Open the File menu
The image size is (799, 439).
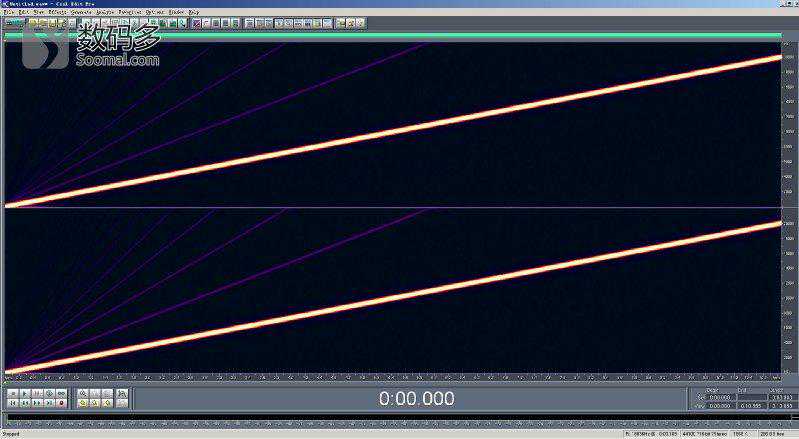pyautogui.click(x=8, y=12)
